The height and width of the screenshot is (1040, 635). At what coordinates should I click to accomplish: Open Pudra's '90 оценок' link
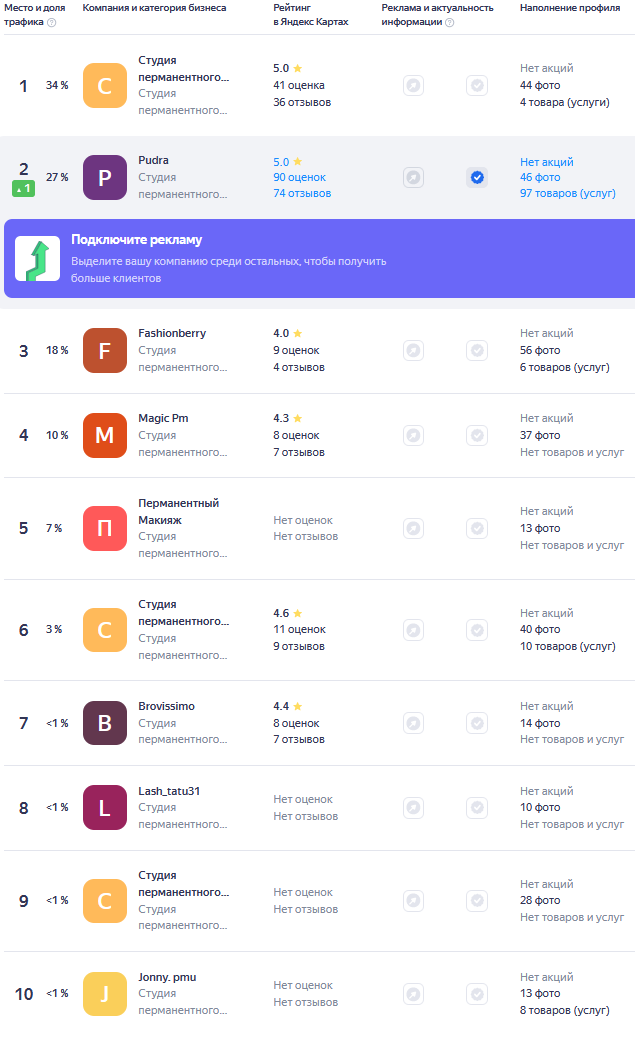(299, 177)
